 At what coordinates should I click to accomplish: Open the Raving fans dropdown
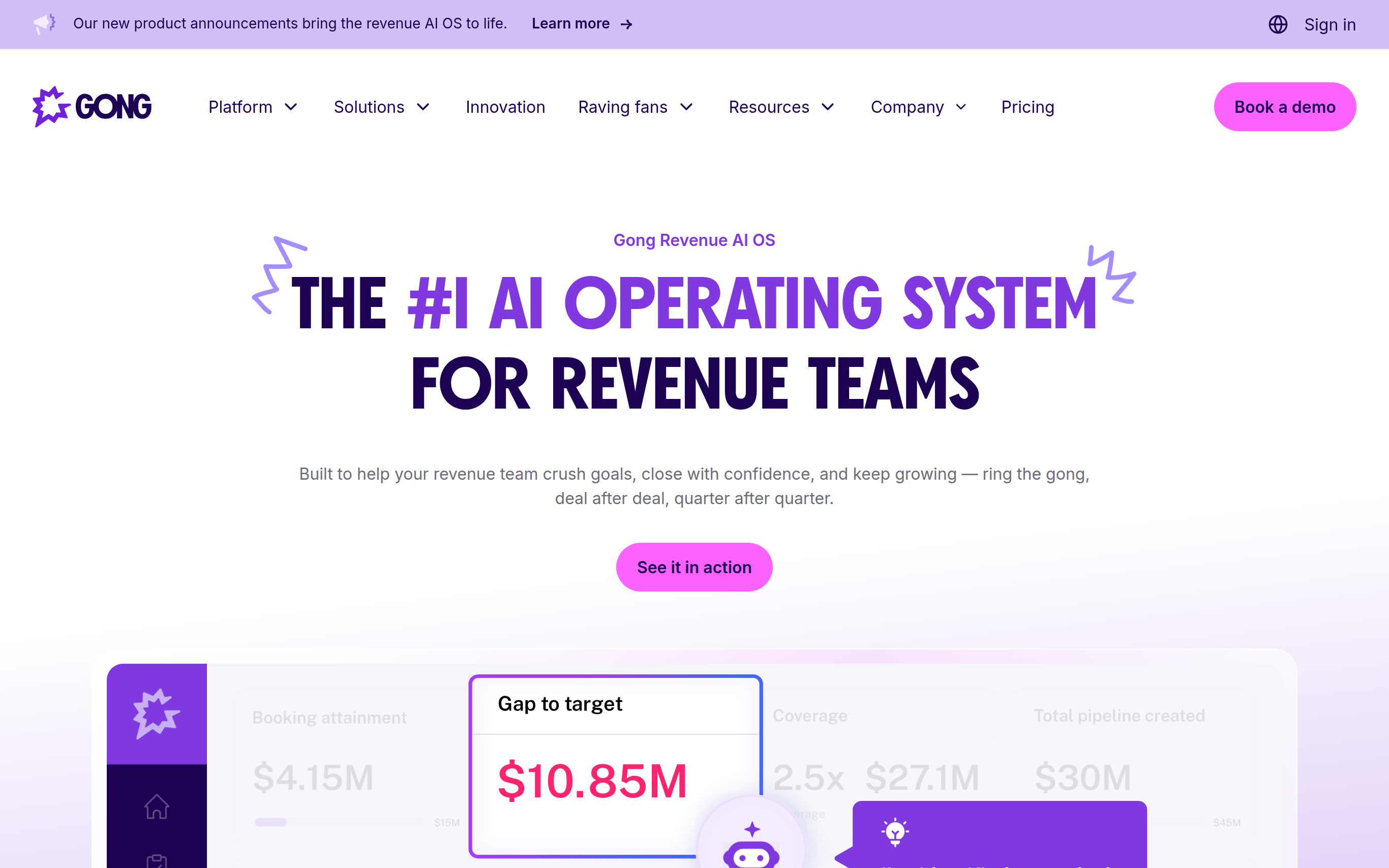coord(636,107)
